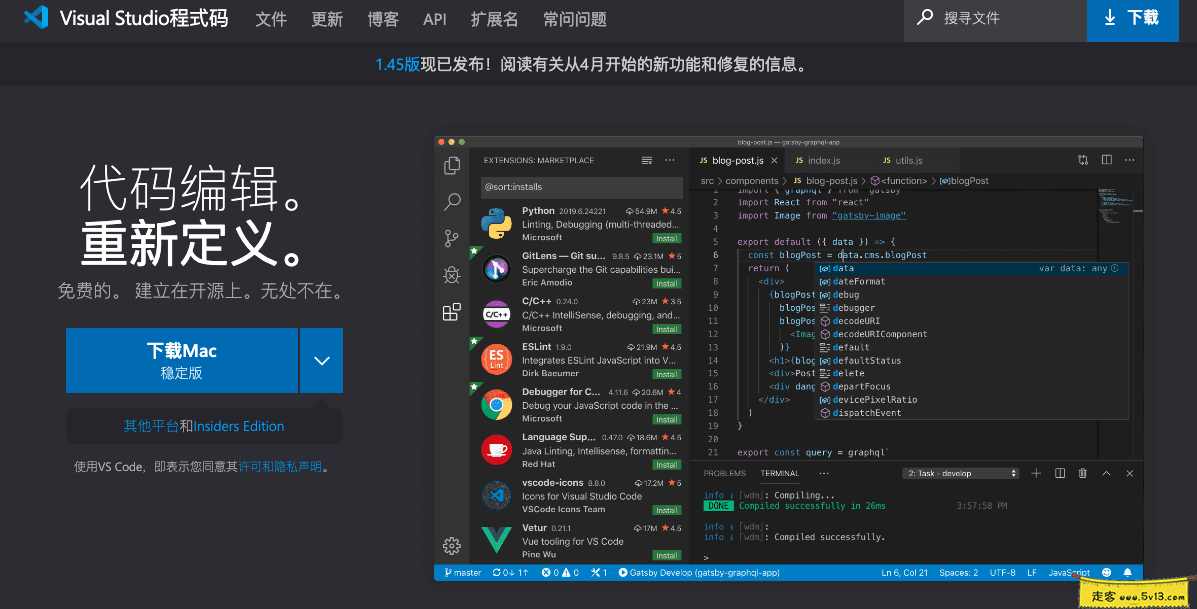The width and height of the screenshot is (1197, 609).
Task: Click the split terminal icon
Action: coord(1059,473)
